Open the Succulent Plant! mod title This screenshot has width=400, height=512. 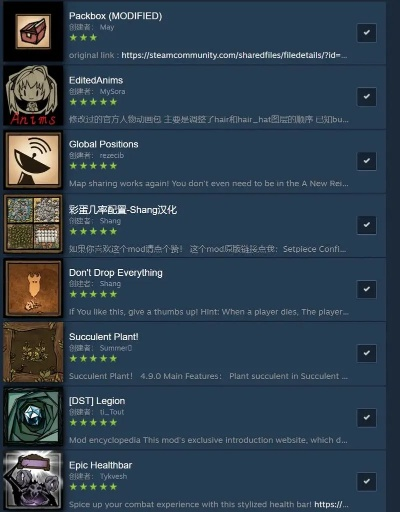click(104, 337)
